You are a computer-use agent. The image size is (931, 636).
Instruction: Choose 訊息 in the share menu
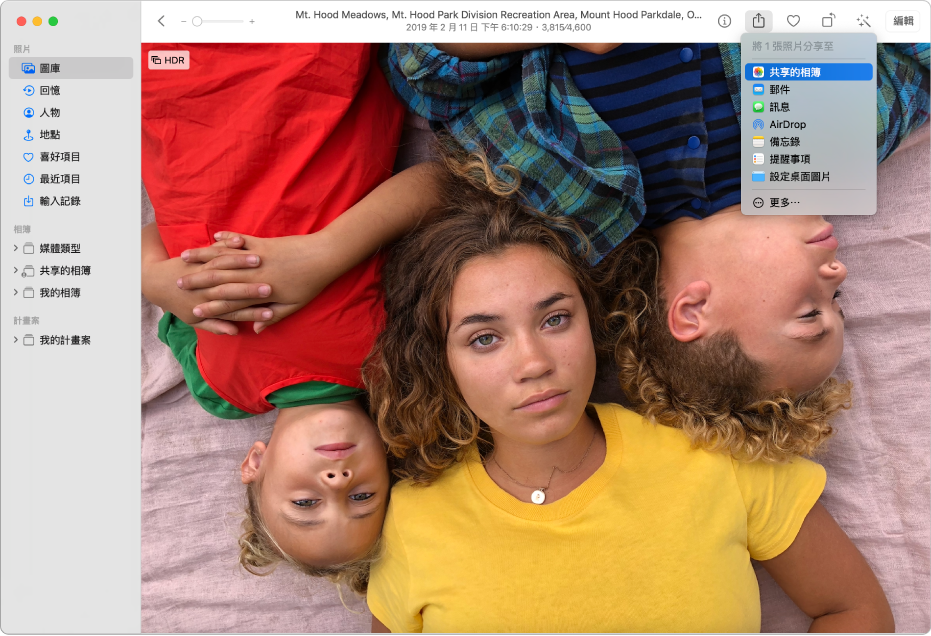[809, 107]
